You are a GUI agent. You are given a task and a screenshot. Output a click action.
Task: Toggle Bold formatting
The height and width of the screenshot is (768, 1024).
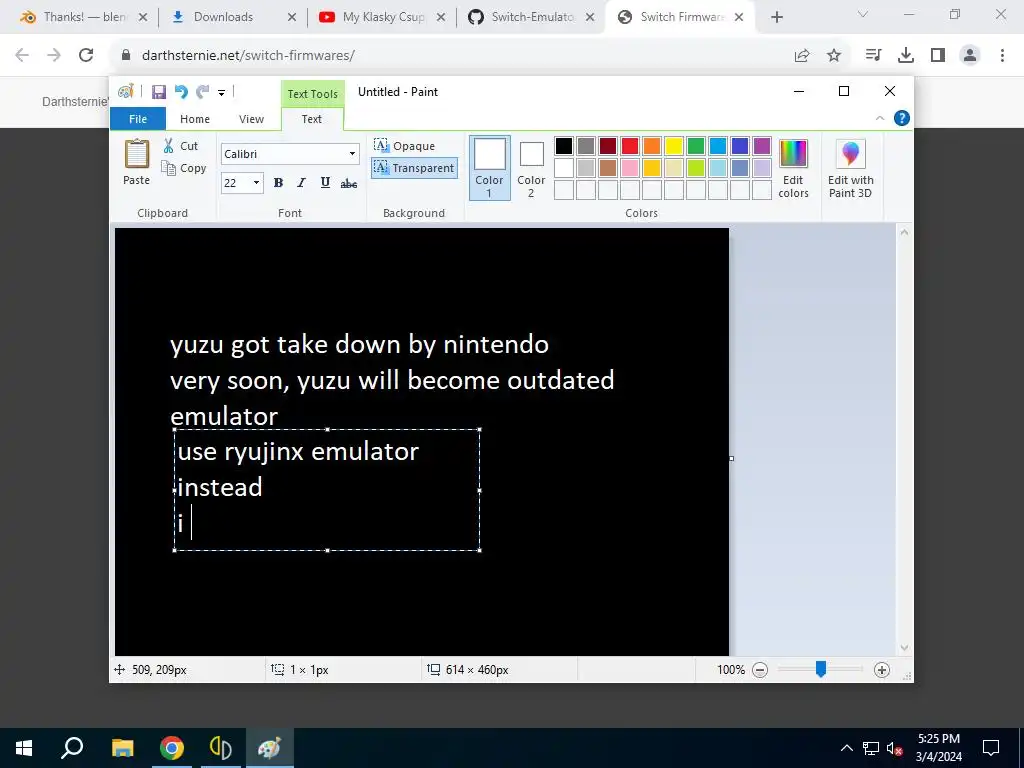point(278,183)
